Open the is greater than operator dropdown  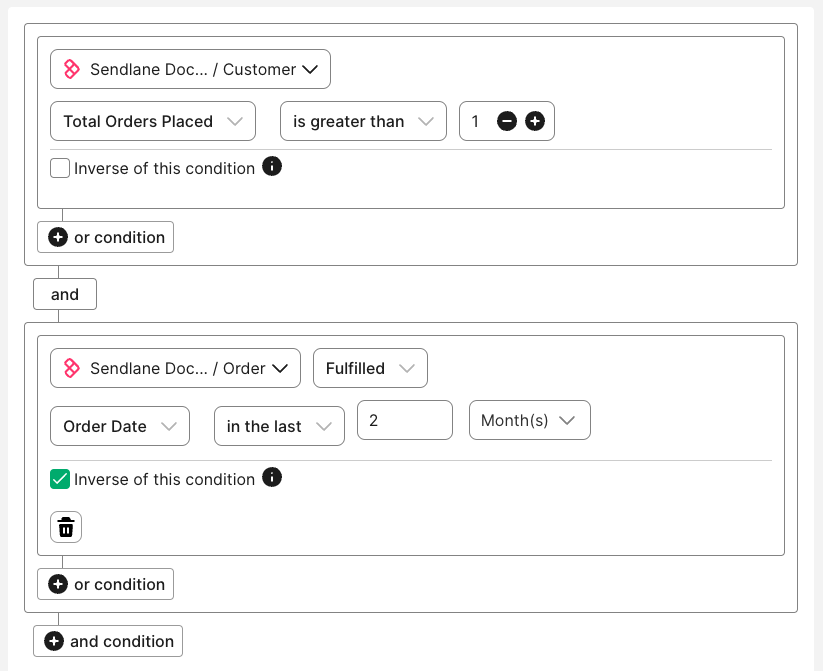(x=363, y=121)
